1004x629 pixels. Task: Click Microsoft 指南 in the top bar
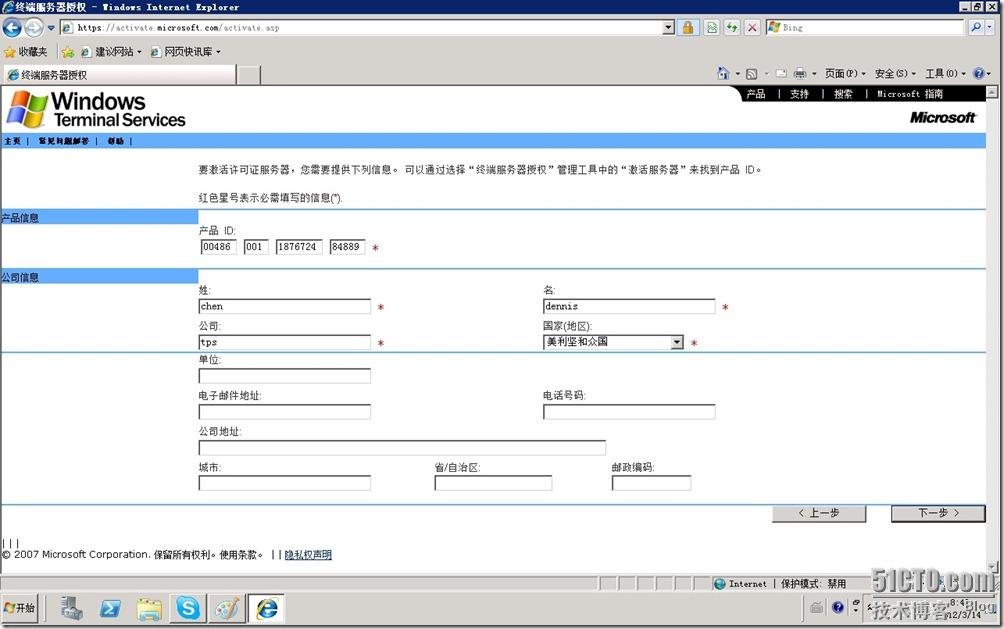[x=910, y=94]
